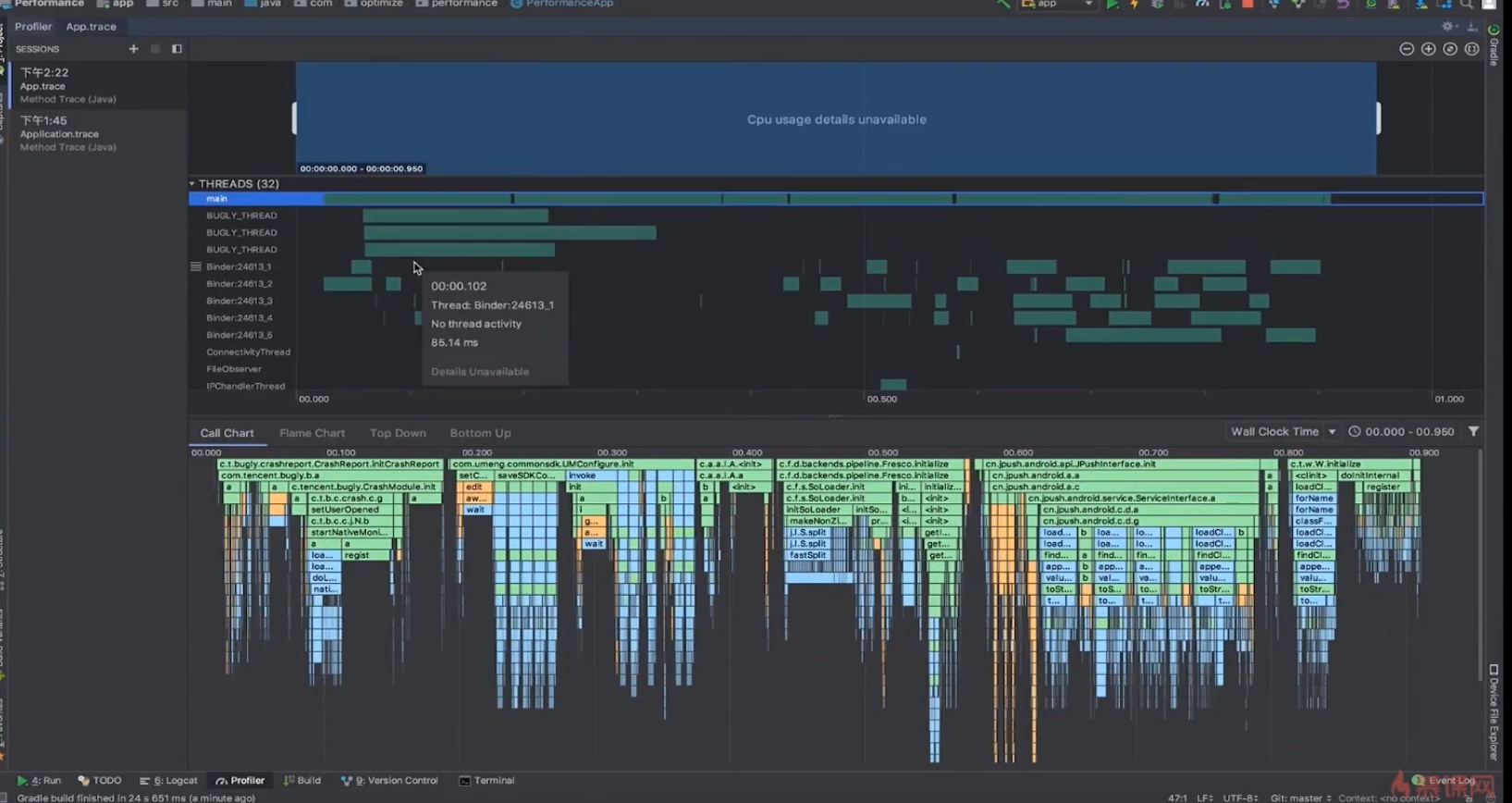
Task: Change UTF-8 file encoding in status bar
Action: pyautogui.click(x=1240, y=797)
